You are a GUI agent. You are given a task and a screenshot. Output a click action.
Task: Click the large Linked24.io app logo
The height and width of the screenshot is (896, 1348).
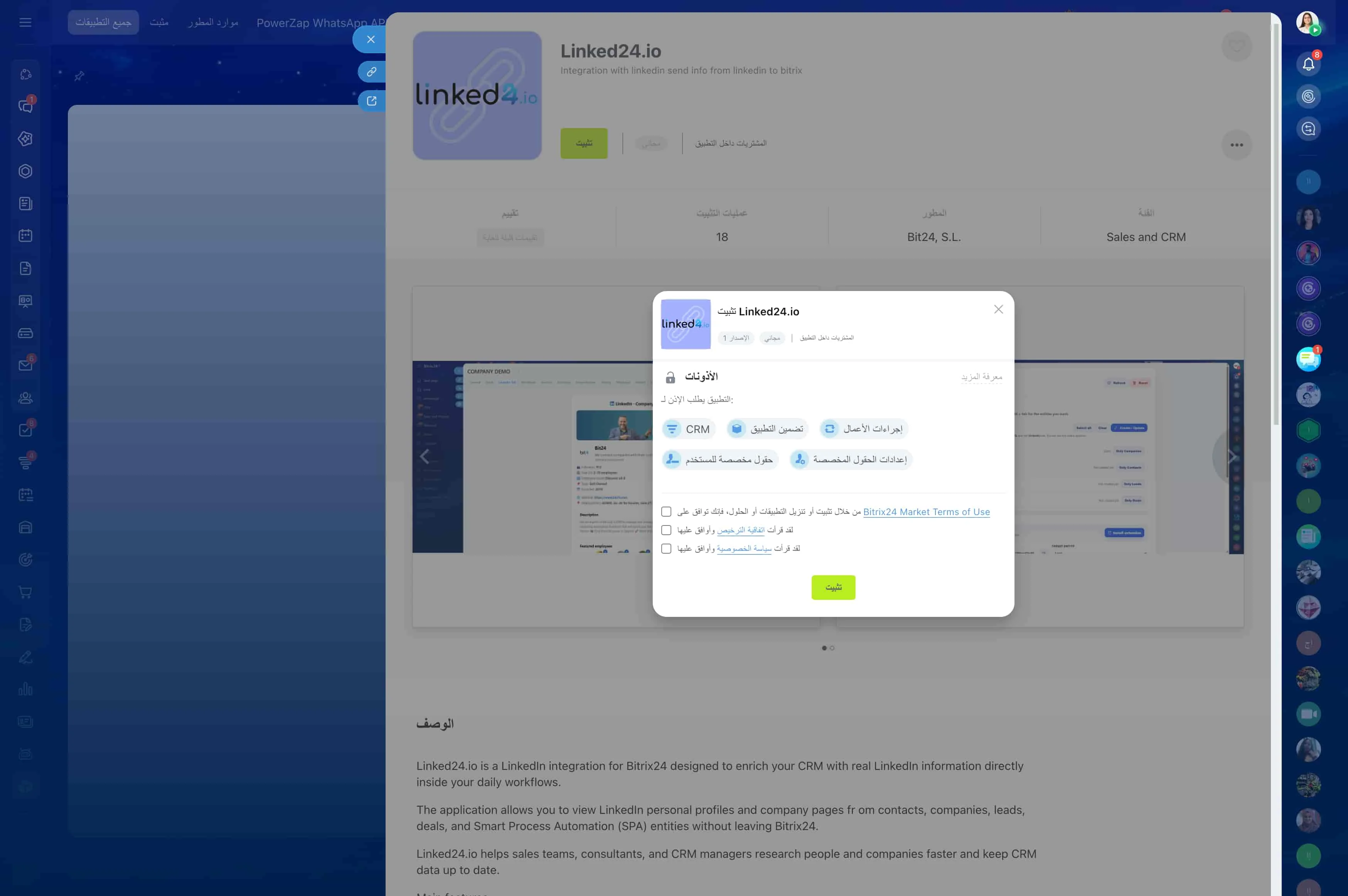click(x=477, y=96)
